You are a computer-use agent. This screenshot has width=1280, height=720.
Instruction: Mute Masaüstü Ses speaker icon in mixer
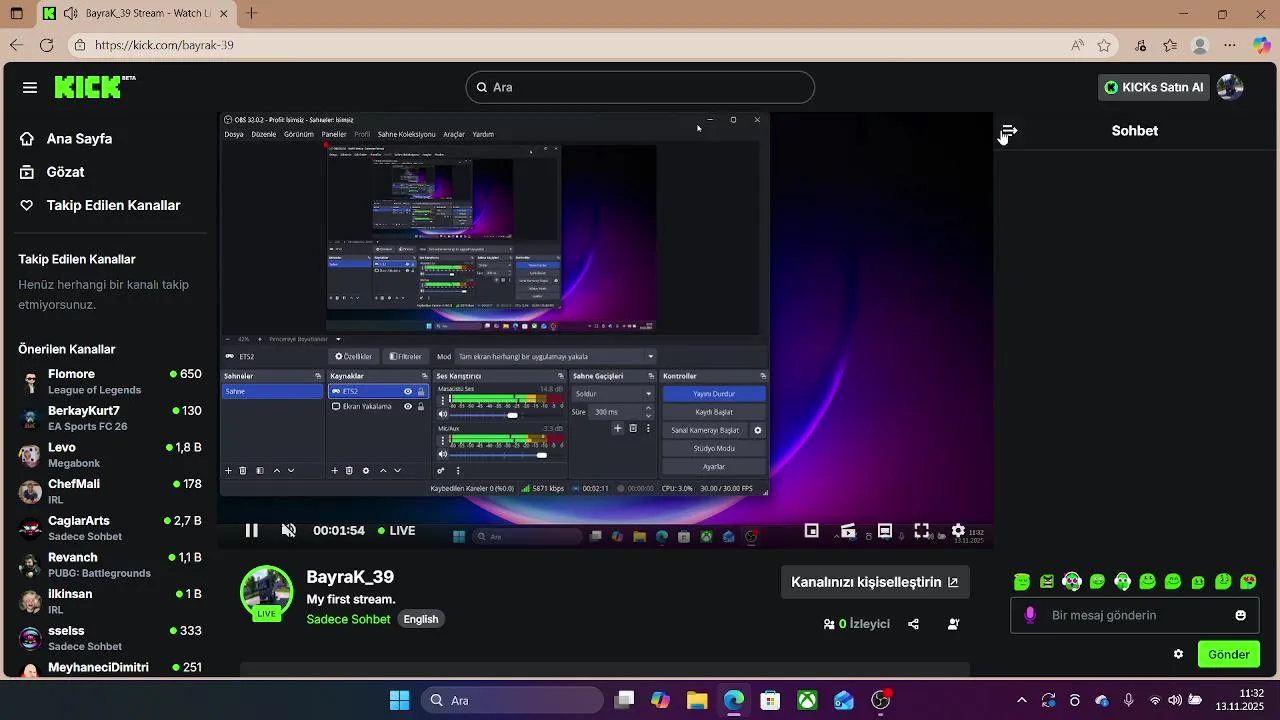(443, 415)
